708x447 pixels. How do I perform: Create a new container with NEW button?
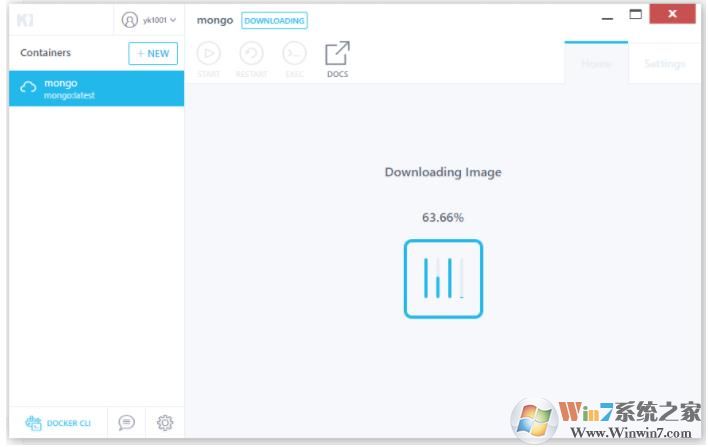point(153,53)
